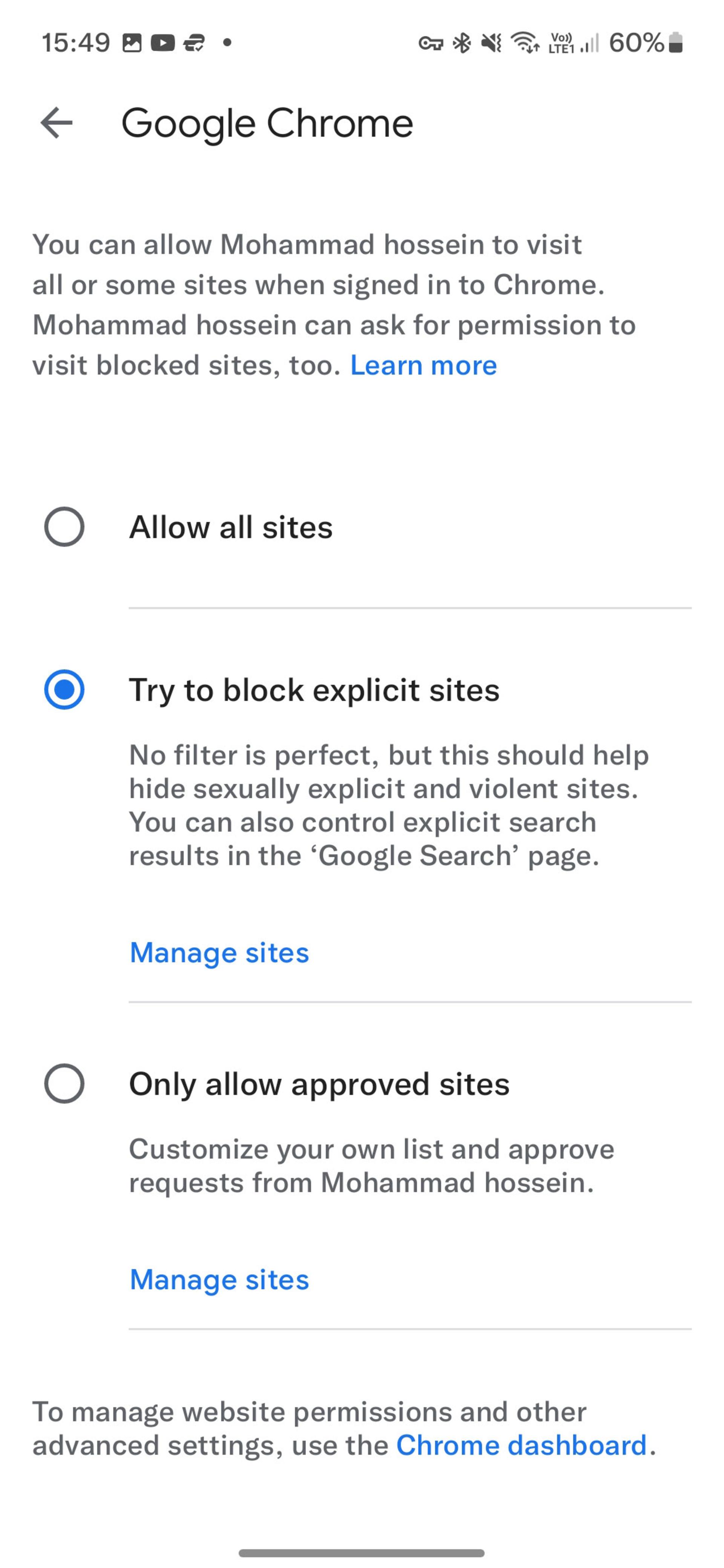This screenshot has height=1568, width=724.
Task: Select Only allow approved sites radio button
Action: tap(64, 1084)
